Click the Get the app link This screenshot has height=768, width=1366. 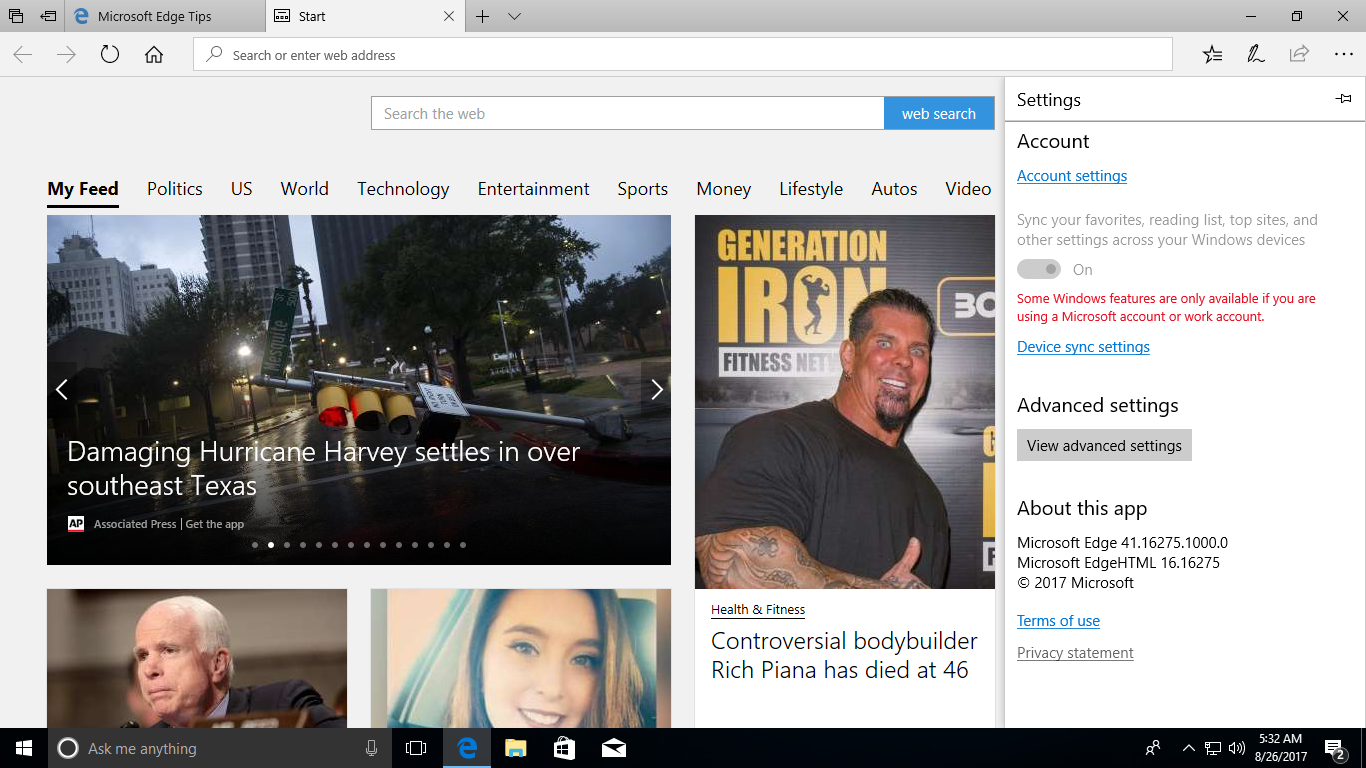point(215,524)
